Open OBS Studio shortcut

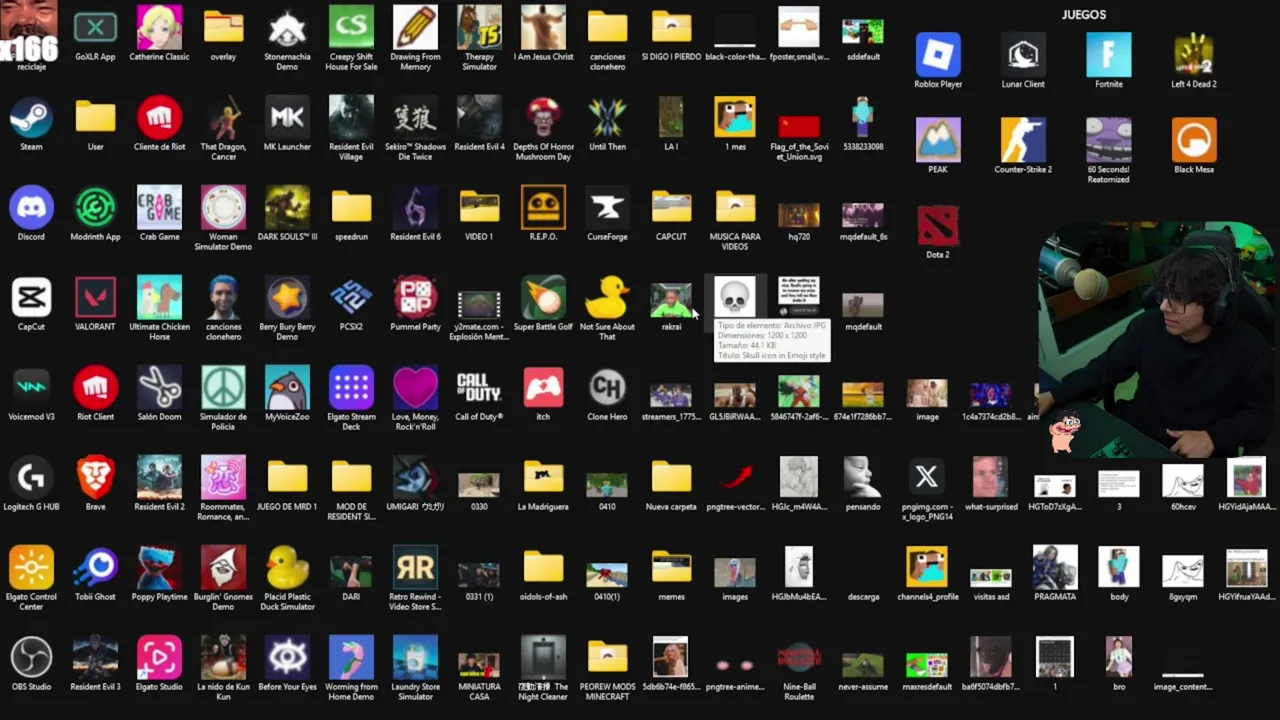(x=31, y=658)
